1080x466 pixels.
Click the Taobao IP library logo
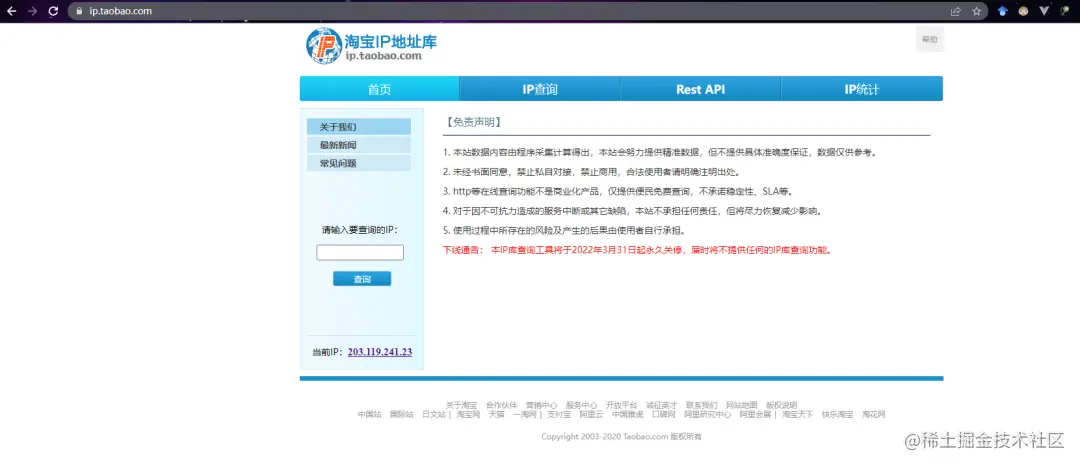(x=371, y=45)
